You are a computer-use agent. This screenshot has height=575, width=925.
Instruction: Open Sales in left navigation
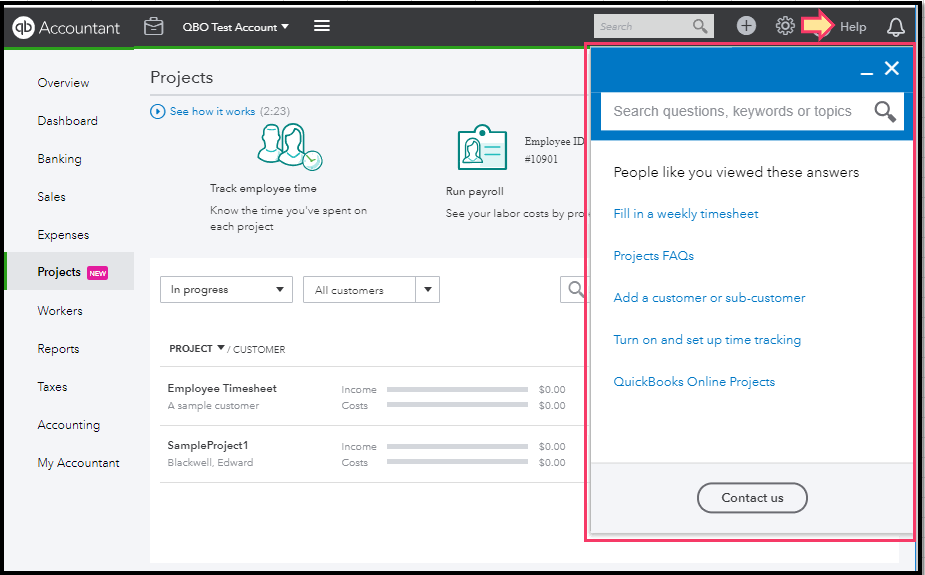[x=51, y=196]
